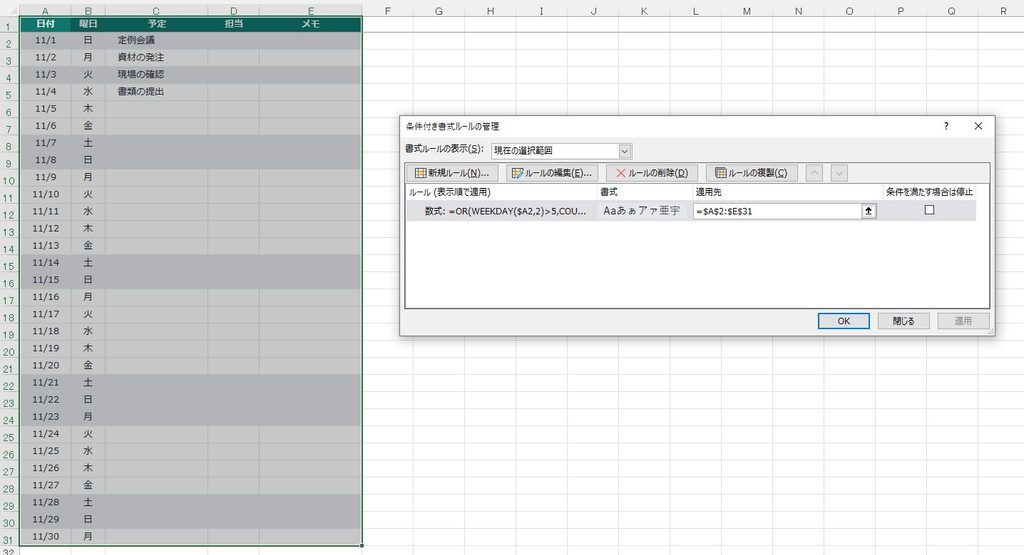Screen dimensions: 1024x555
Task: Click the 担当 header cell
Action: [x=233, y=24]
